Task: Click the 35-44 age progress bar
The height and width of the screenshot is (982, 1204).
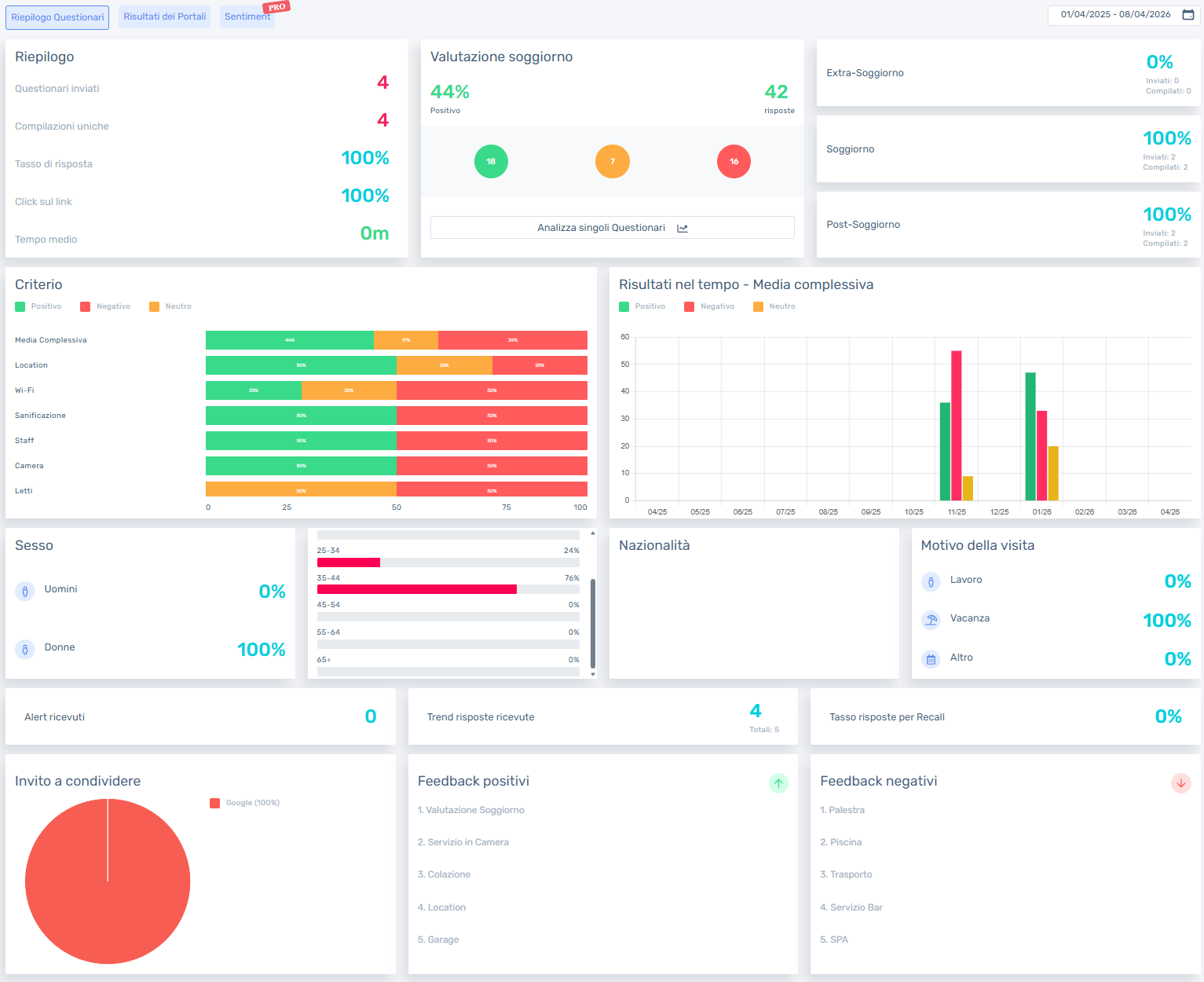Action: click(x=448, y=589)
